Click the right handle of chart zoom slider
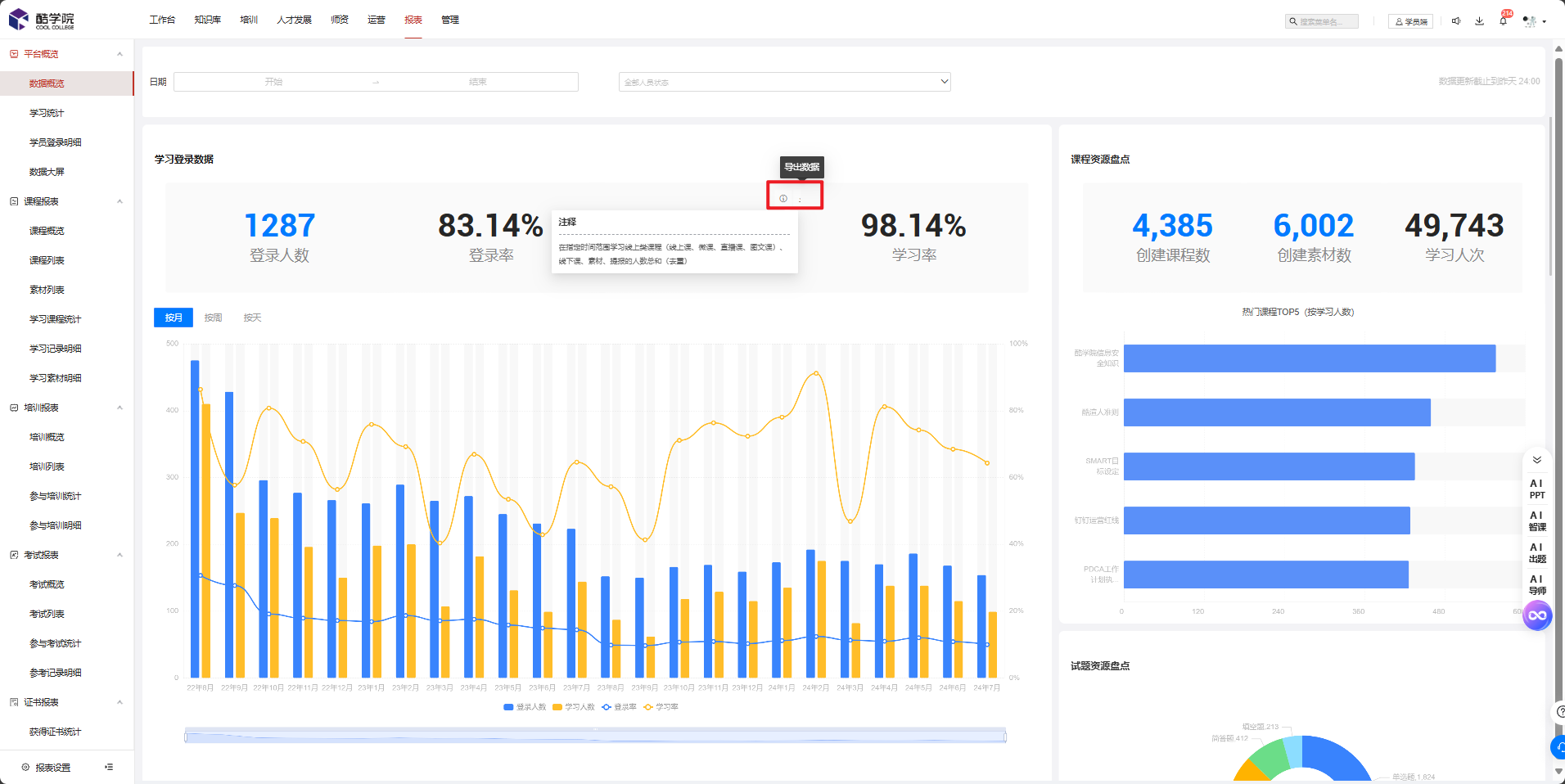The height and width of the screenshot is (784, 1565). (x=1005, y=737)
